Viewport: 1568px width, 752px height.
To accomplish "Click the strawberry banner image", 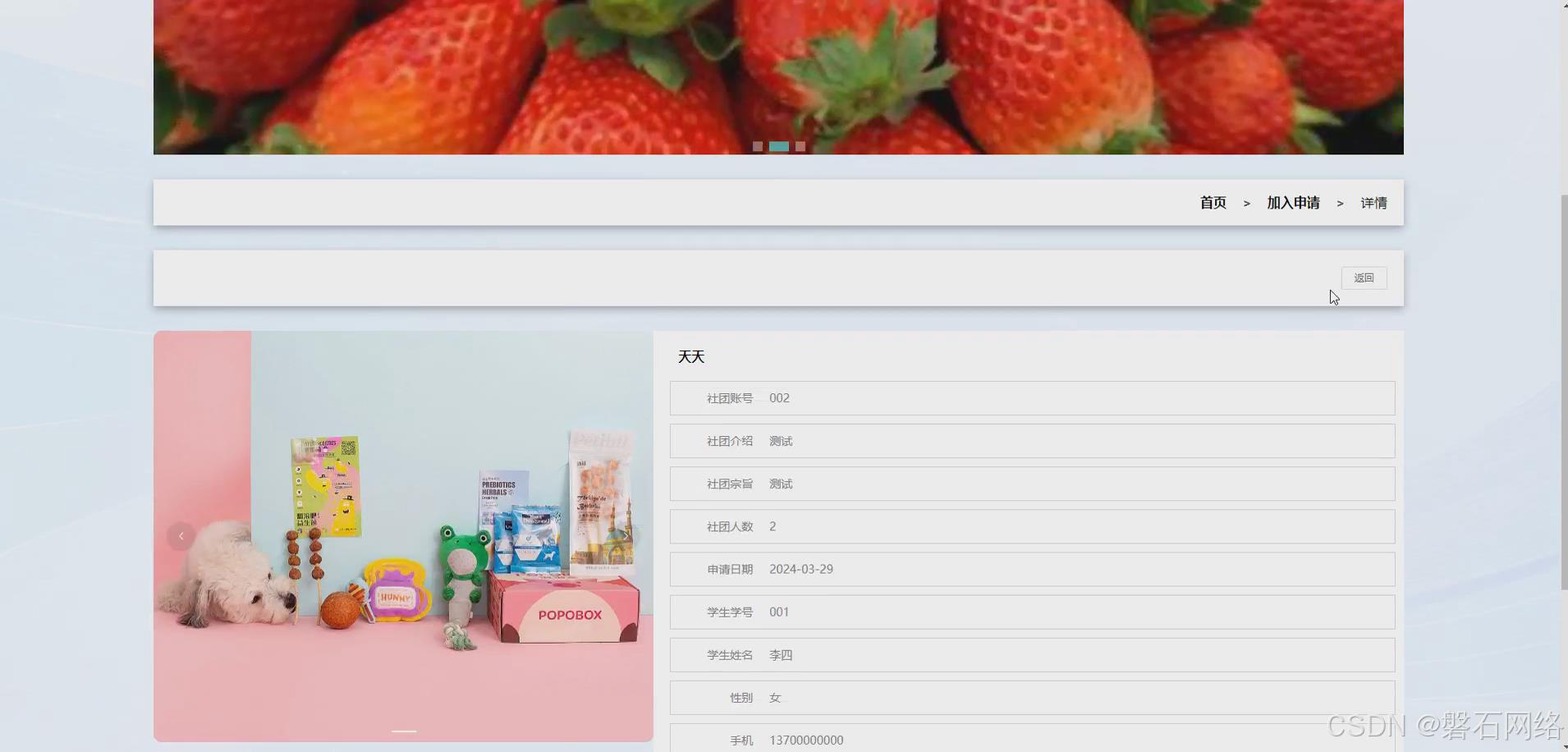I will [x=778, y=77].
